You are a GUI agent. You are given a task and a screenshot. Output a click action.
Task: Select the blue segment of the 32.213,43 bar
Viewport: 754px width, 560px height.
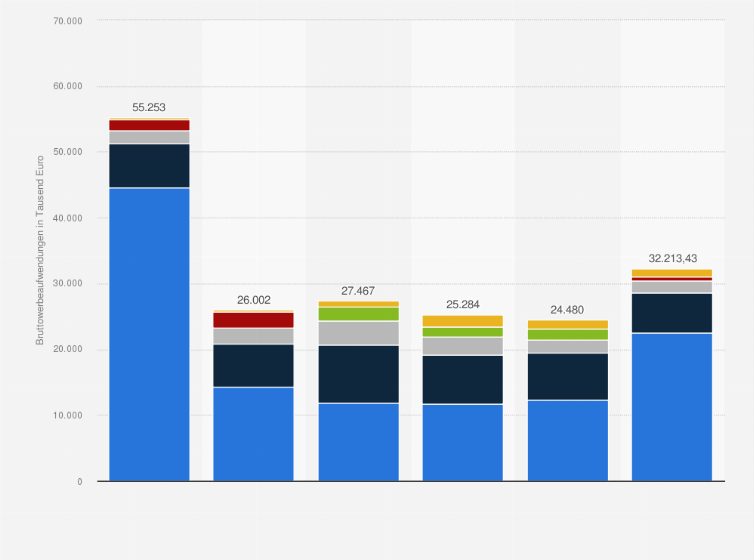(672, 406)
